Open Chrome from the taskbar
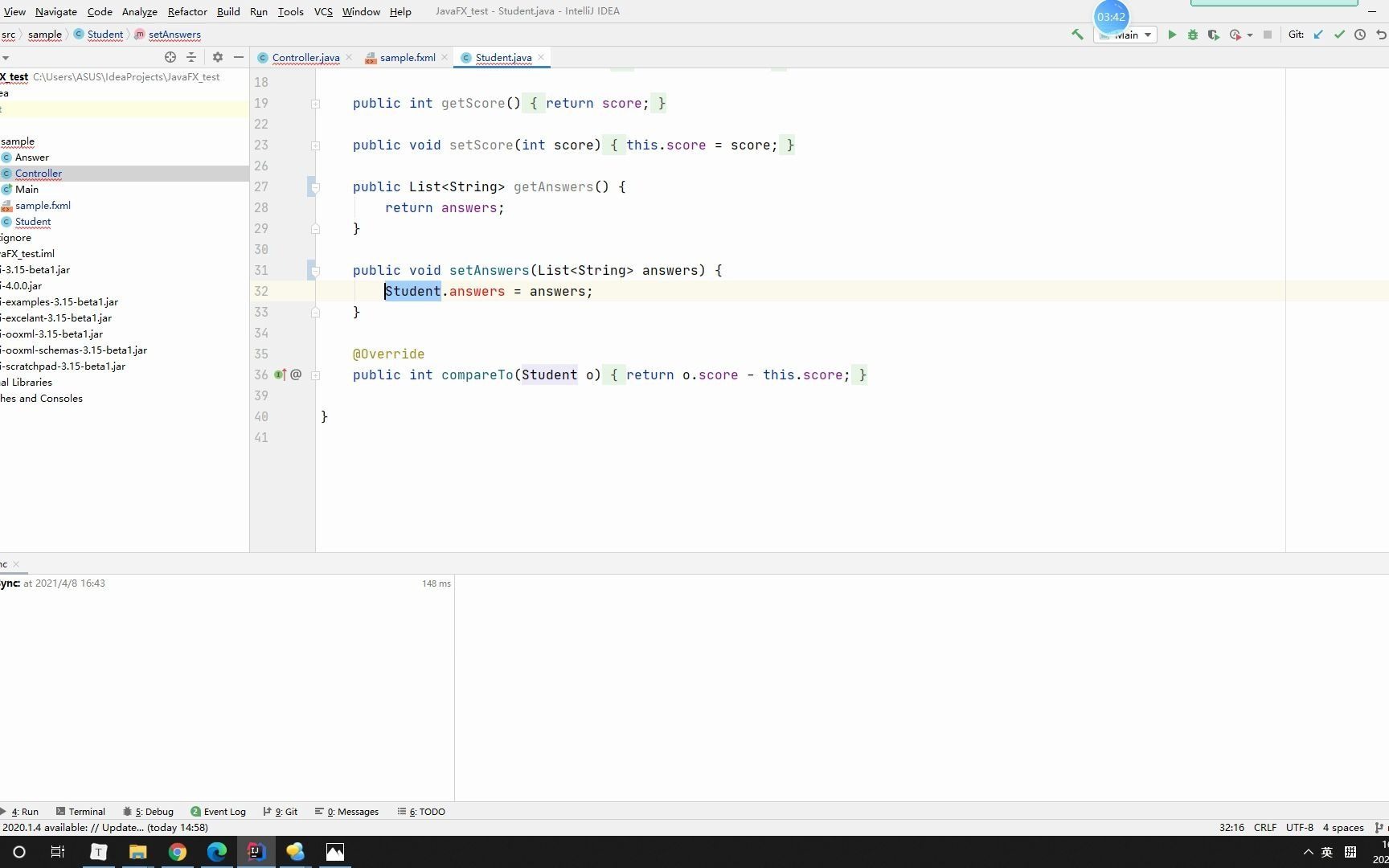This screenshot has width=1389, height=868. pos(178,852)
